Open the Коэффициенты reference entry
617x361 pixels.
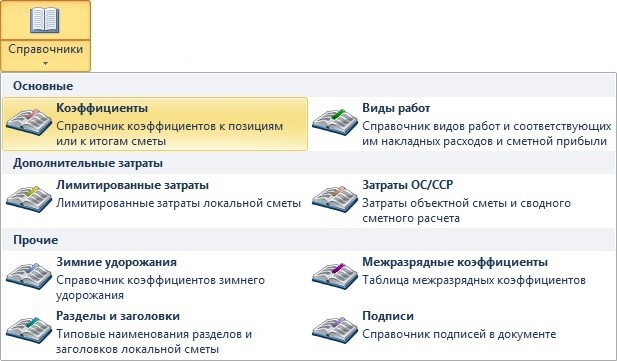155,124
